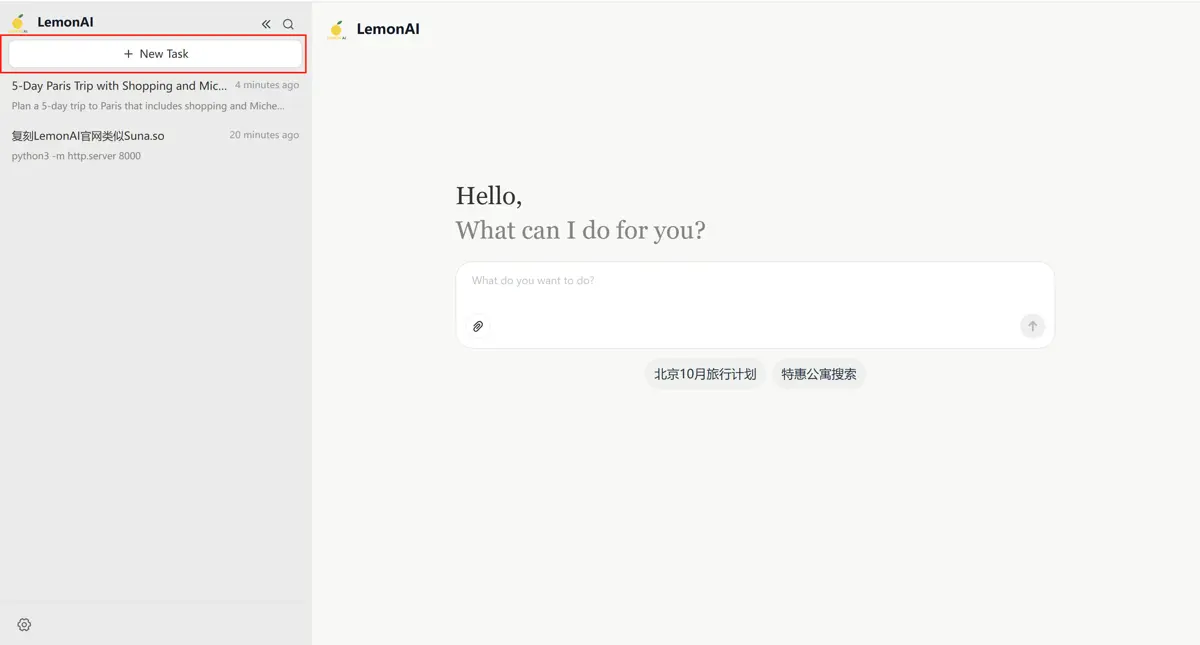Open search with the magnifier icon
This screenshot has width=1200, height=645.
(x=288, y=24)
